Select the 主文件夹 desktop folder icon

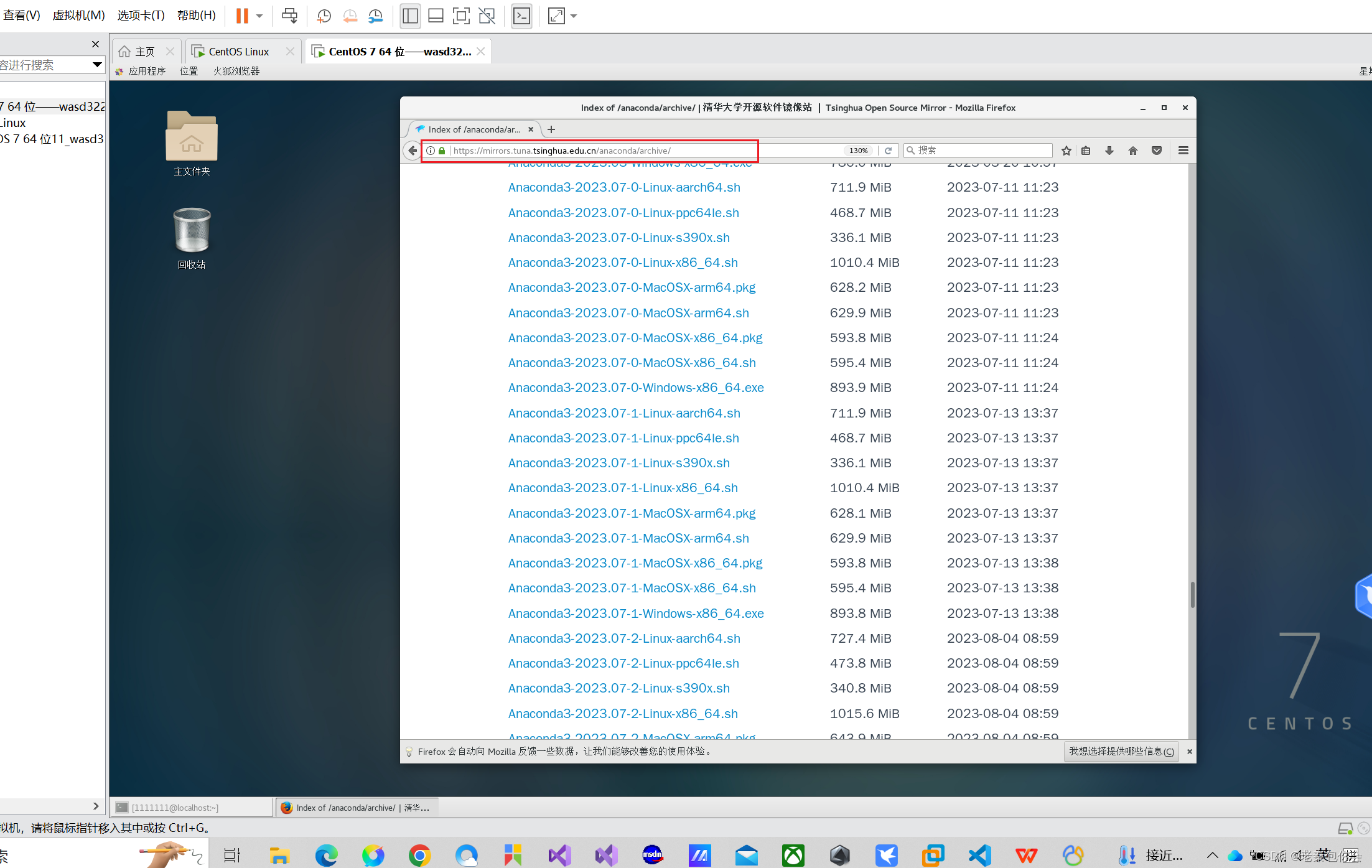(x=192, y=143)
